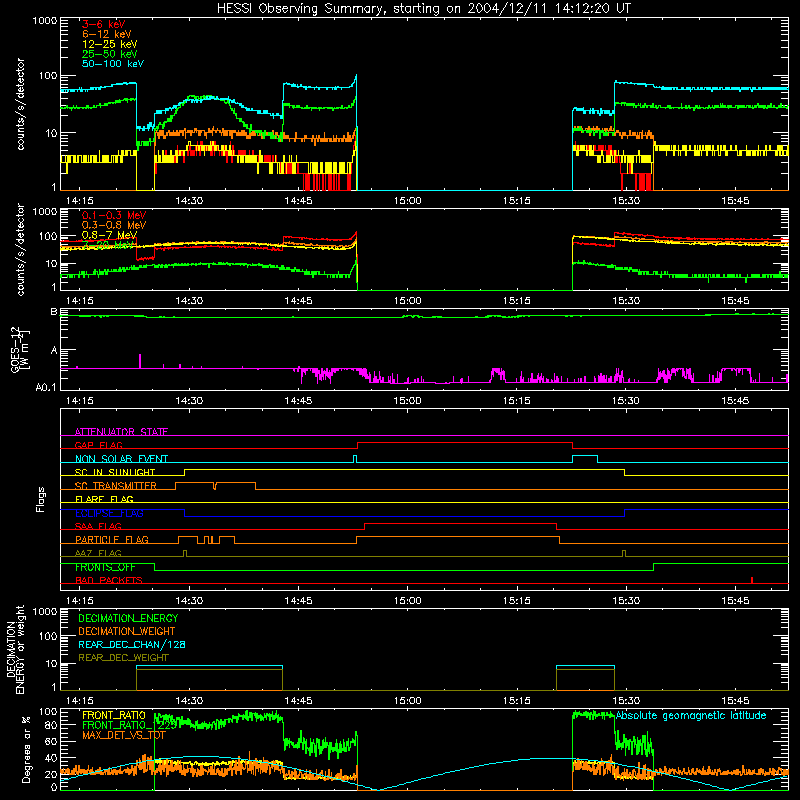
Task: Select the DECIMATION_WEIGHT legend label
Action: [x=127, y=631]
